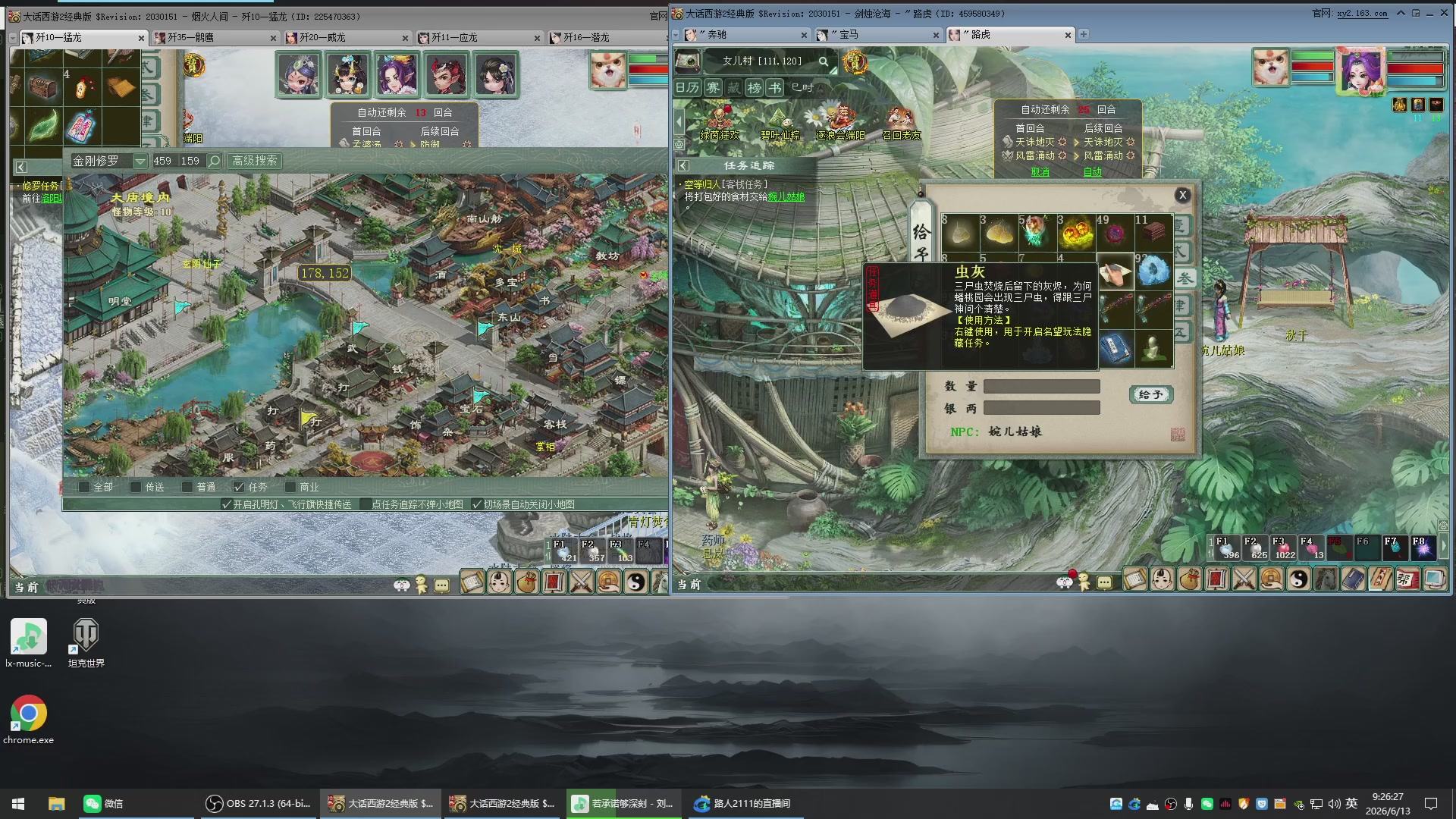Uncheck the 任务 map filter checkbox
The image size is (1456, 819).
click(239, 487)
